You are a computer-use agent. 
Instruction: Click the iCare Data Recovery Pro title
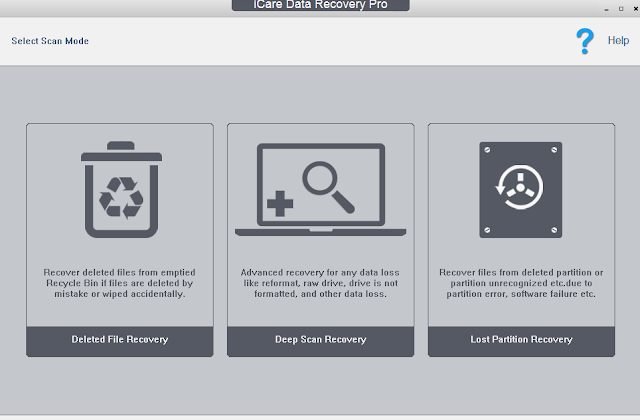(320, 5)
